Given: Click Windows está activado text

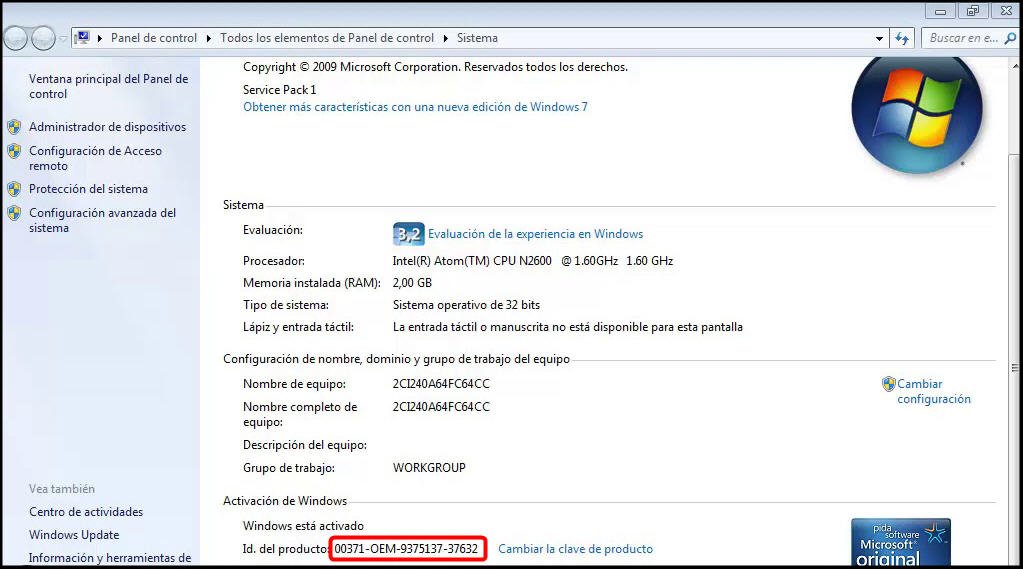Looking at the screenshot, I should click(x=303, y=525).
